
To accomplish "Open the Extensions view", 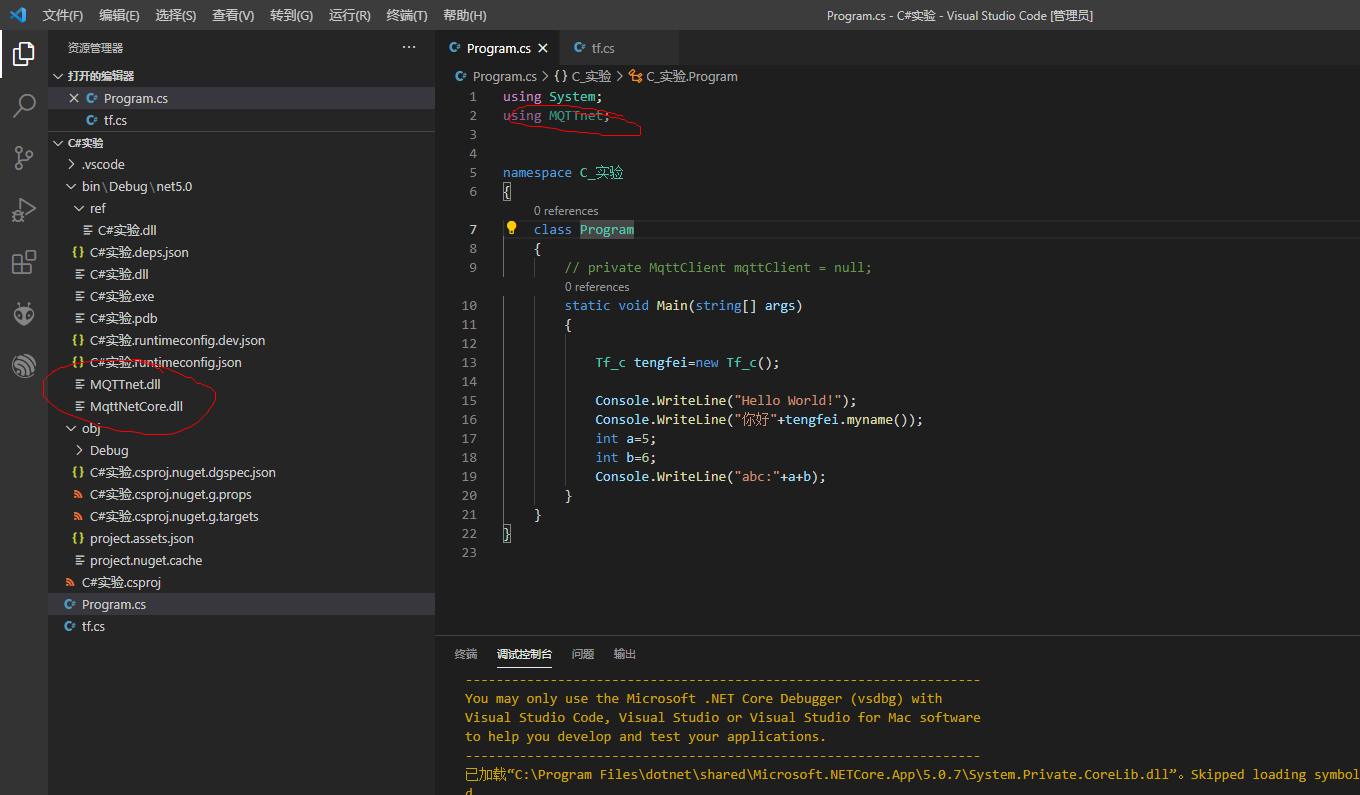I will 24,262.
